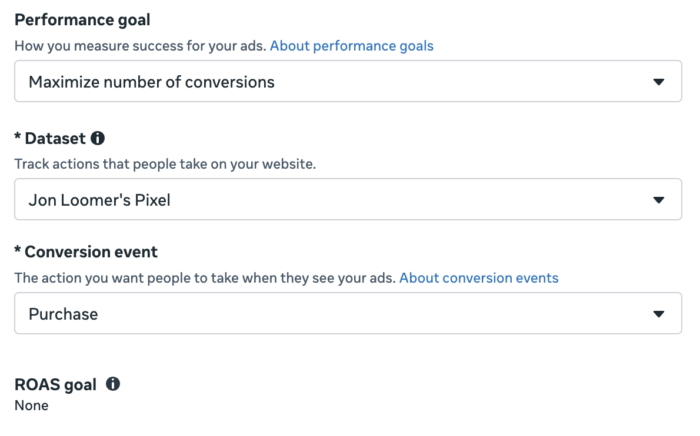Click the arrow icon on Jon Loomer's Pixel dropdown
The height and width of the screenshot is (436, 700).
[x=658, y=200]
